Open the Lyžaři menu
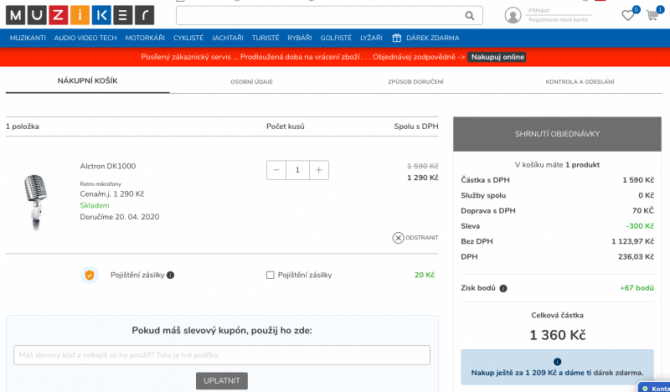Image resolution: width=670 pixels, height=392 pixels. (371, 38)
